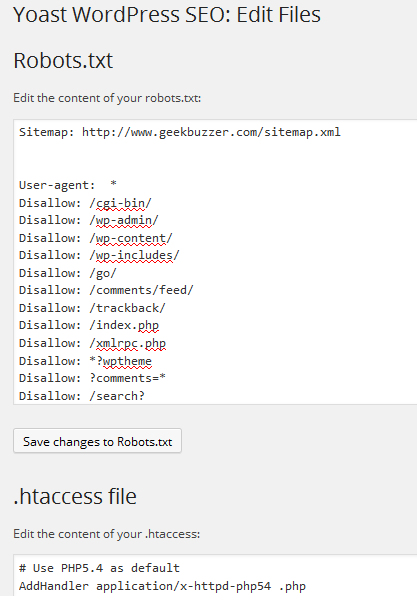Click the AddHandler application/x-httpd-php54 line

(162, 586)
